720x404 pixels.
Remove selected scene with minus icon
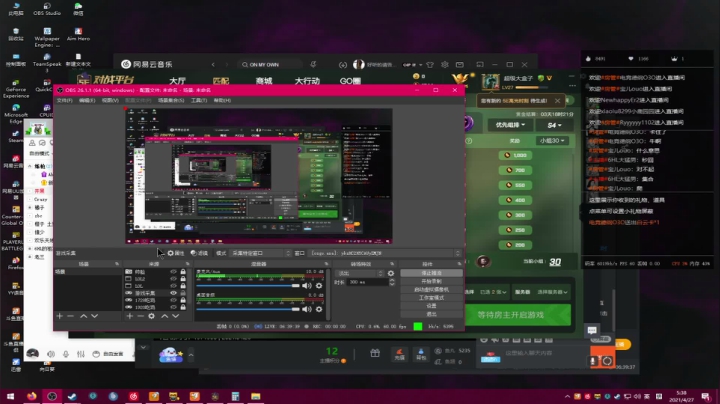tap(70, 316)
